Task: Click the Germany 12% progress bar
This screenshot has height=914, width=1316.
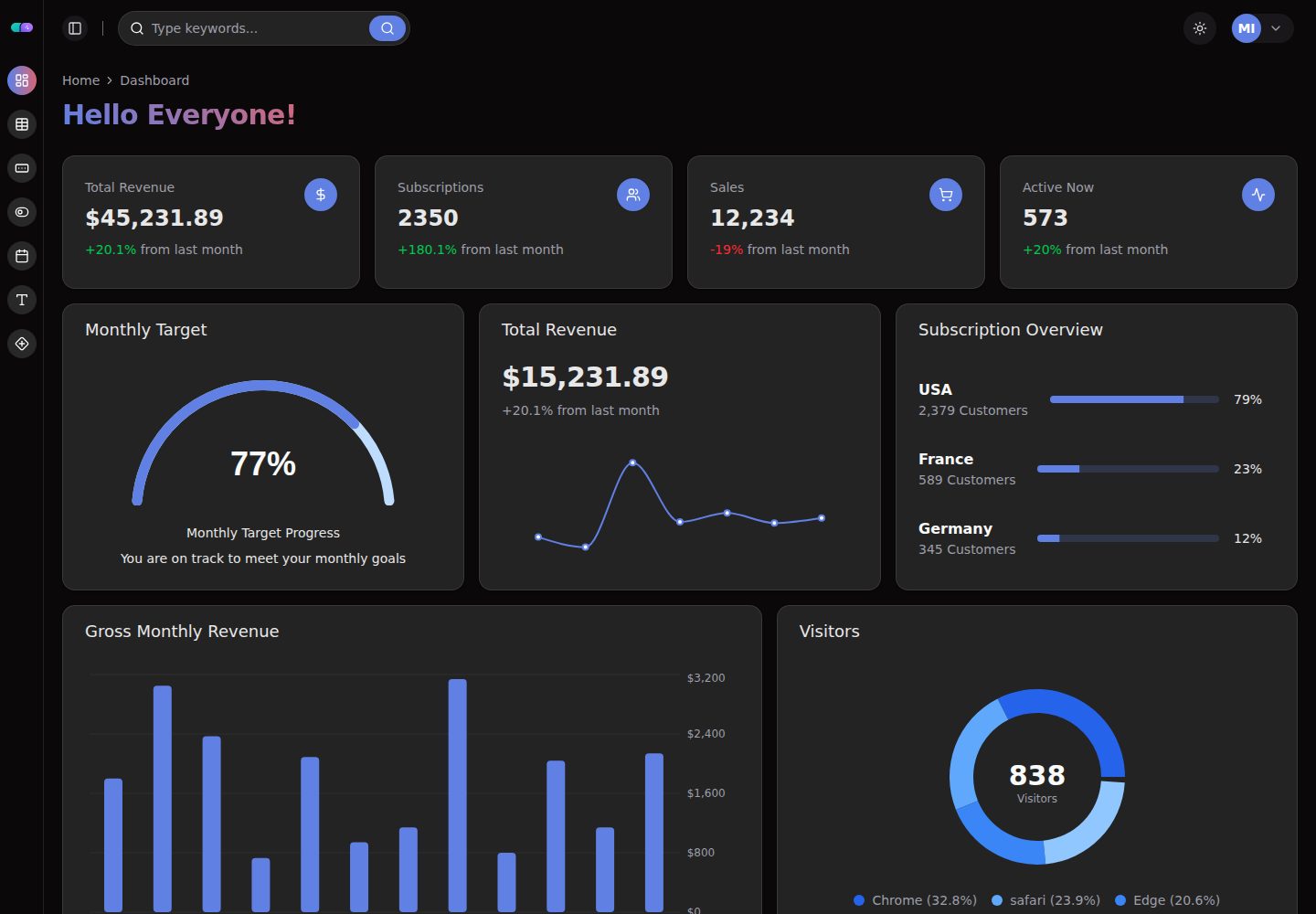Action: (1128, 538)
